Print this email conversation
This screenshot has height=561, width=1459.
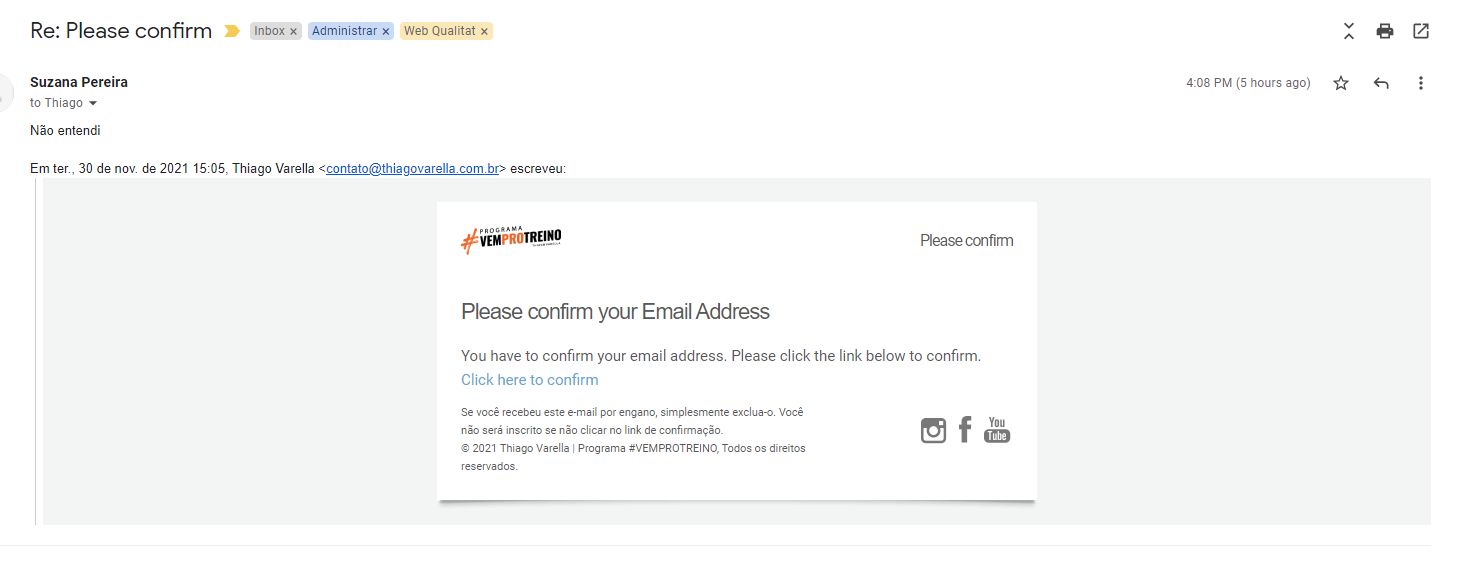(1385, 31)
